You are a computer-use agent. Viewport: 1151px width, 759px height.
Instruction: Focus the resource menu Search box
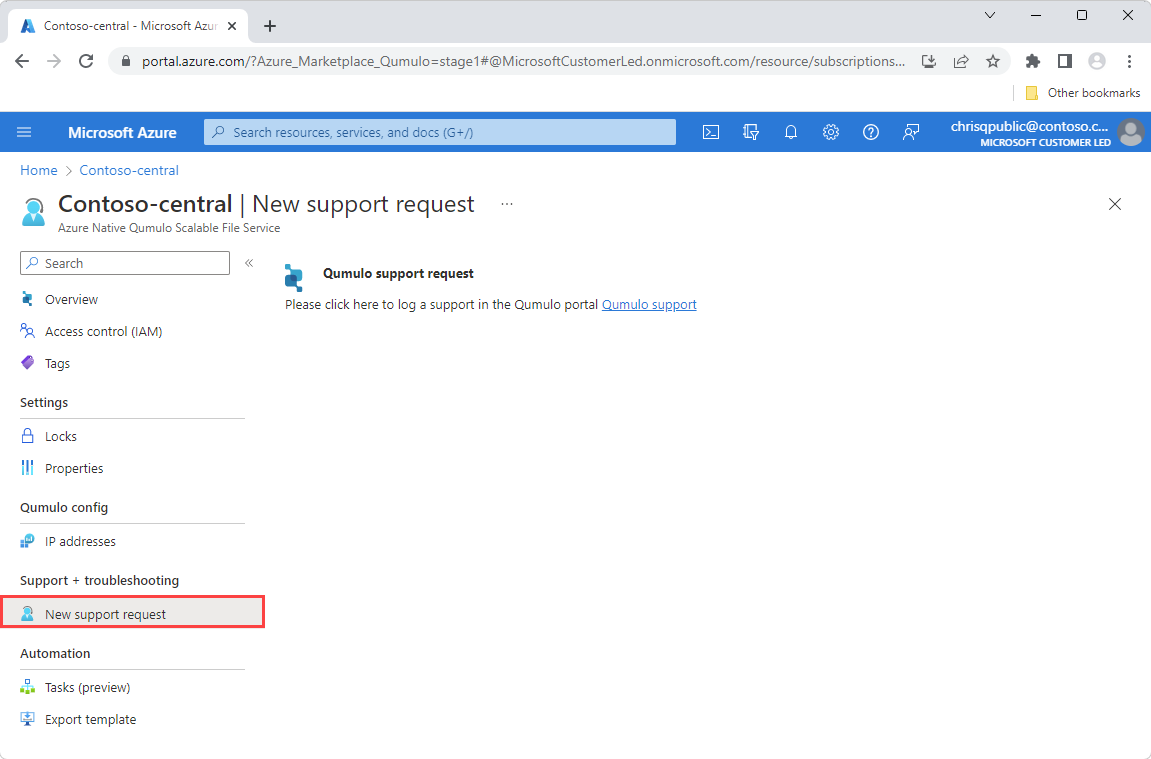coord(125,263)
